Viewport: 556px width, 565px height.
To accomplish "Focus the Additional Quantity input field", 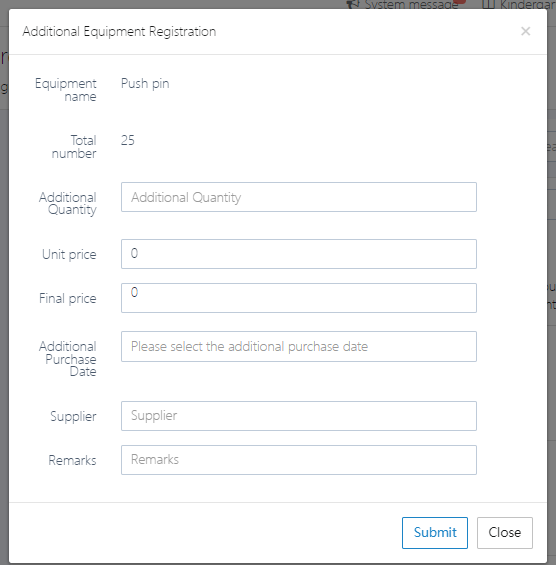I will (x=299, y=197).
